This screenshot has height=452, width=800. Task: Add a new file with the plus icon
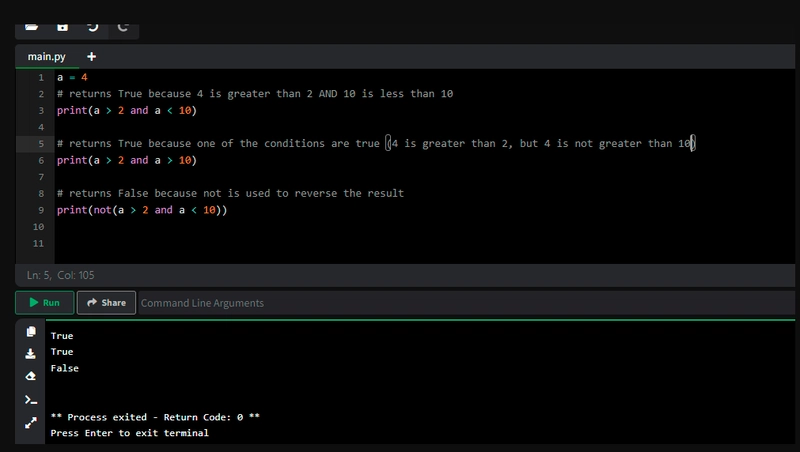91,57
